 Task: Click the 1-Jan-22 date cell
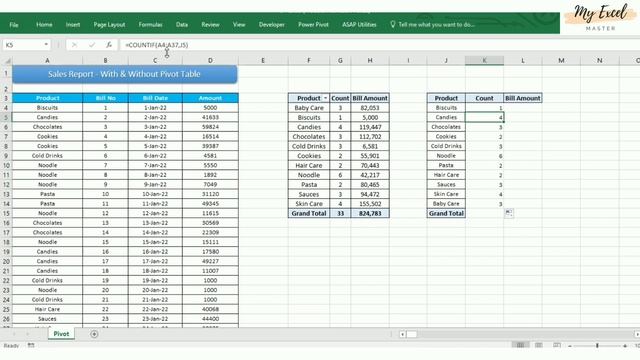coord(155,108)
